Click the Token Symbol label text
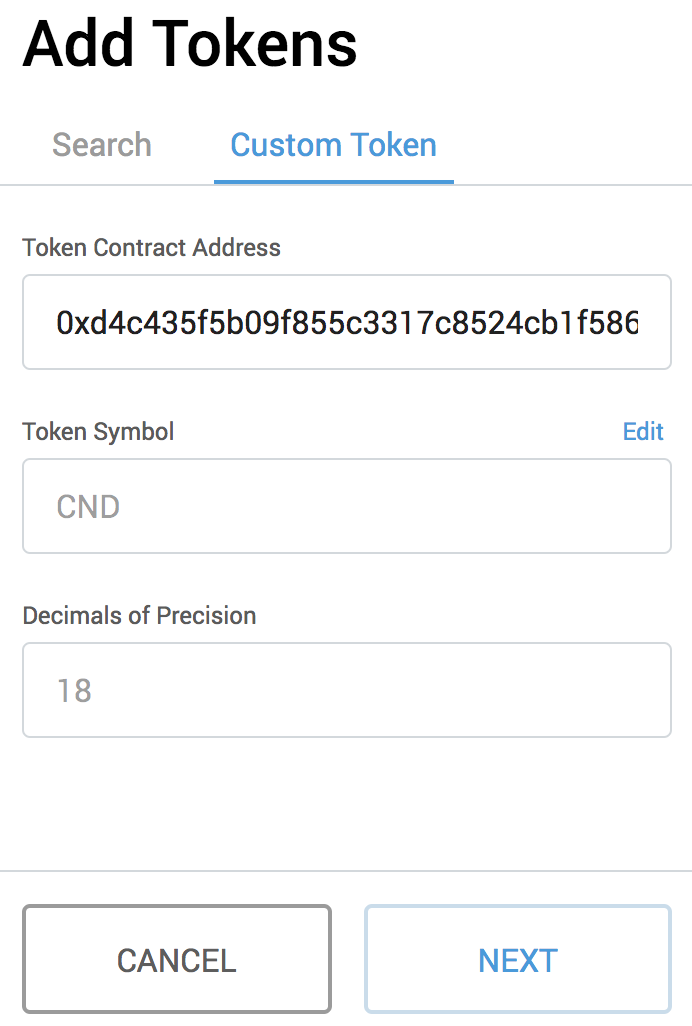The image size is (692, 1026). pos(98,431)
